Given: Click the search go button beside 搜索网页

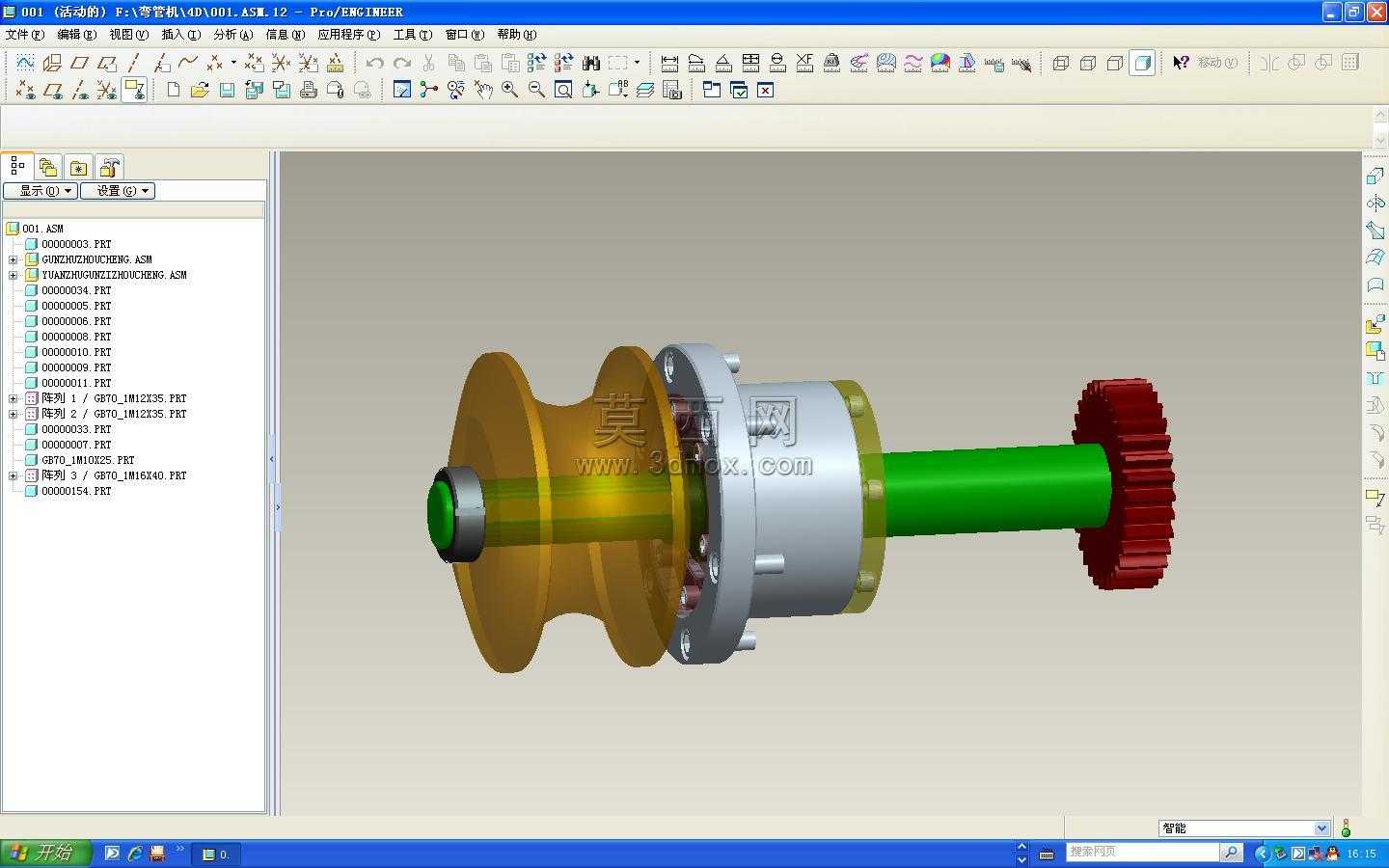Looking at the screenshot, I should [x=1231, y=852].
